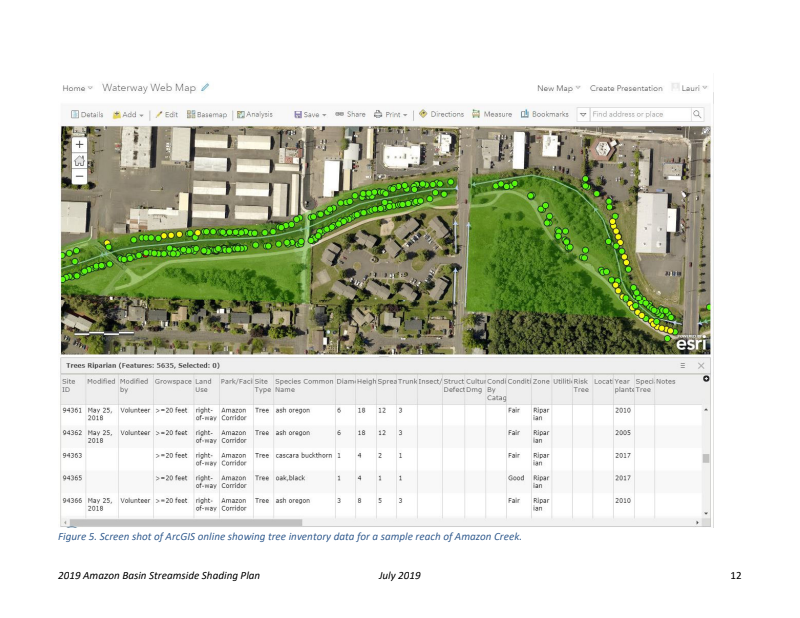Image resolution: width=800 pixels, height=618 pixels.
Task: Click the map zoom out minus button
Action: (x=79, y=176)
